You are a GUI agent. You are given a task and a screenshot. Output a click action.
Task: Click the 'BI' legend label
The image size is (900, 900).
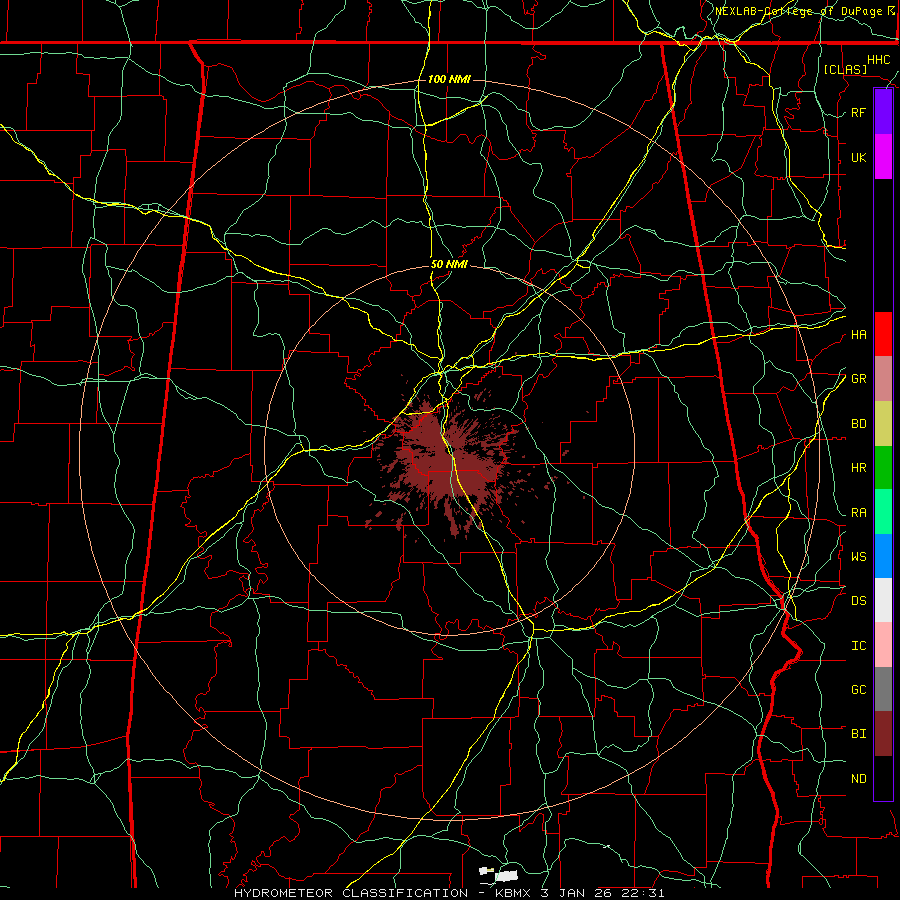click(x=858, y=734)
